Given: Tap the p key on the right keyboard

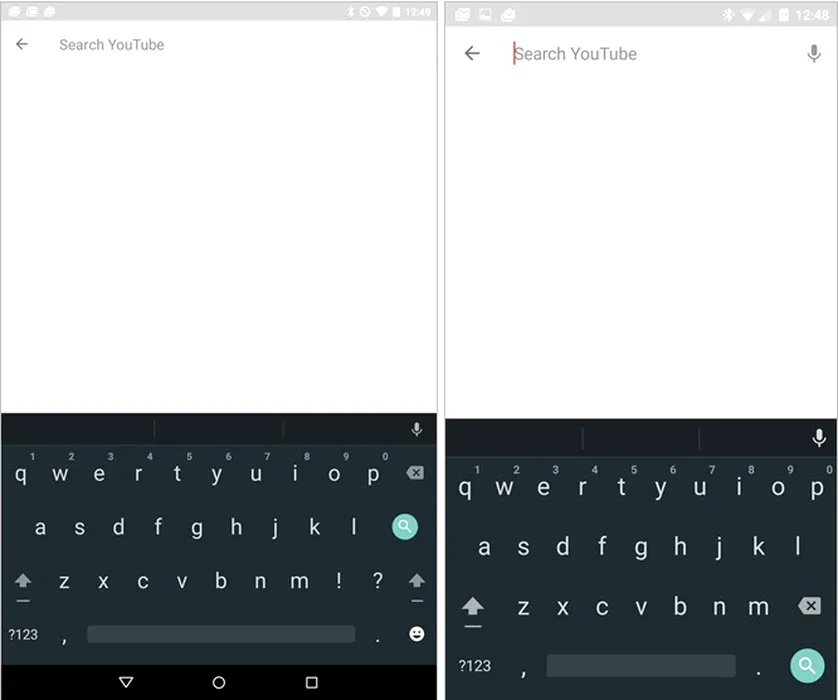Looking at the screenshot, I should pyautogui.click(x=817, y=487).
